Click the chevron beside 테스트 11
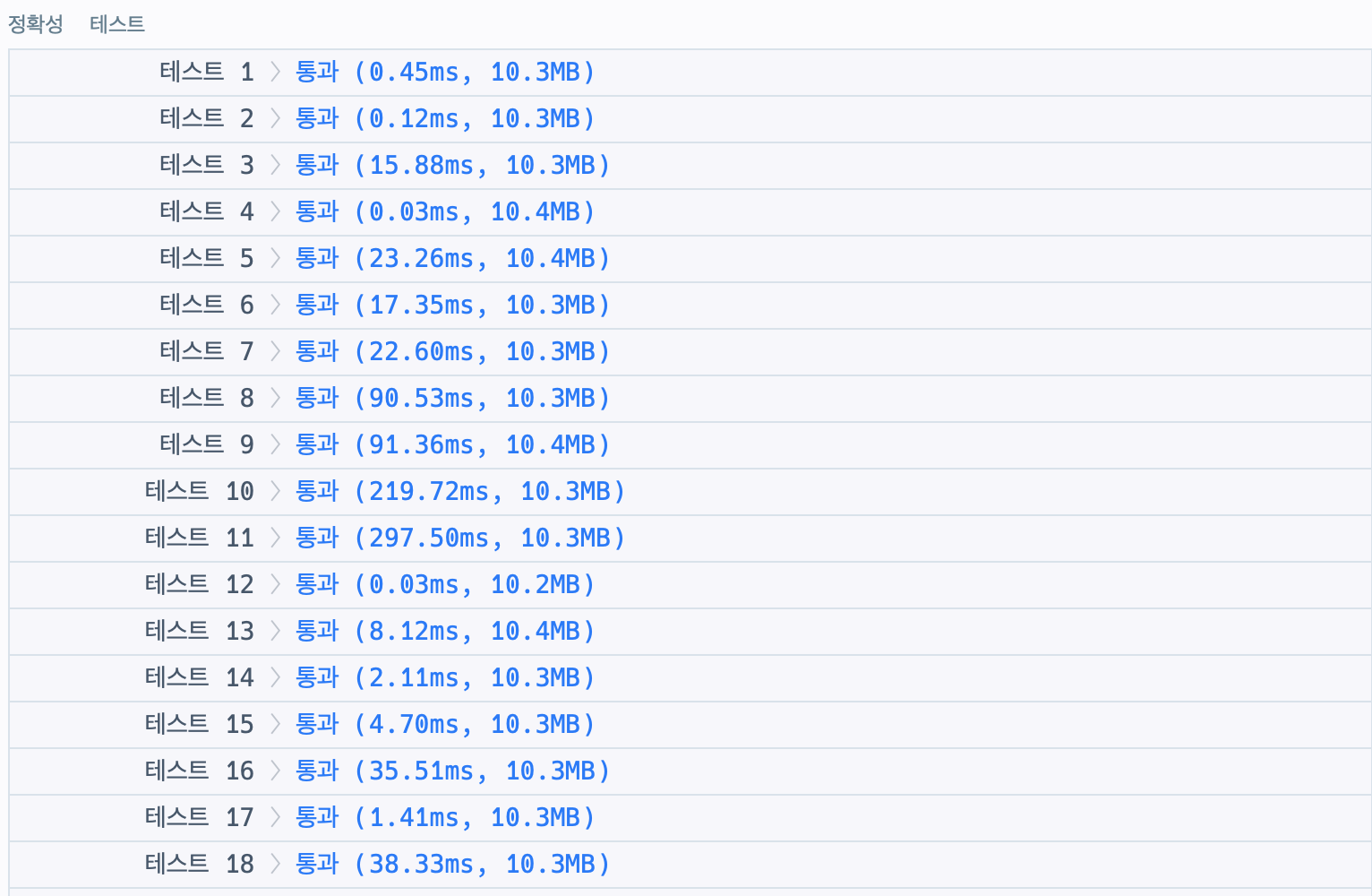Viewport: 1372px width, 896px height. 276,538
